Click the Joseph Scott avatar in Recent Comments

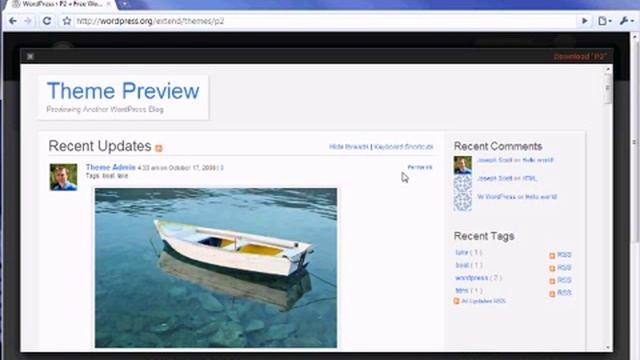point(462,165)
